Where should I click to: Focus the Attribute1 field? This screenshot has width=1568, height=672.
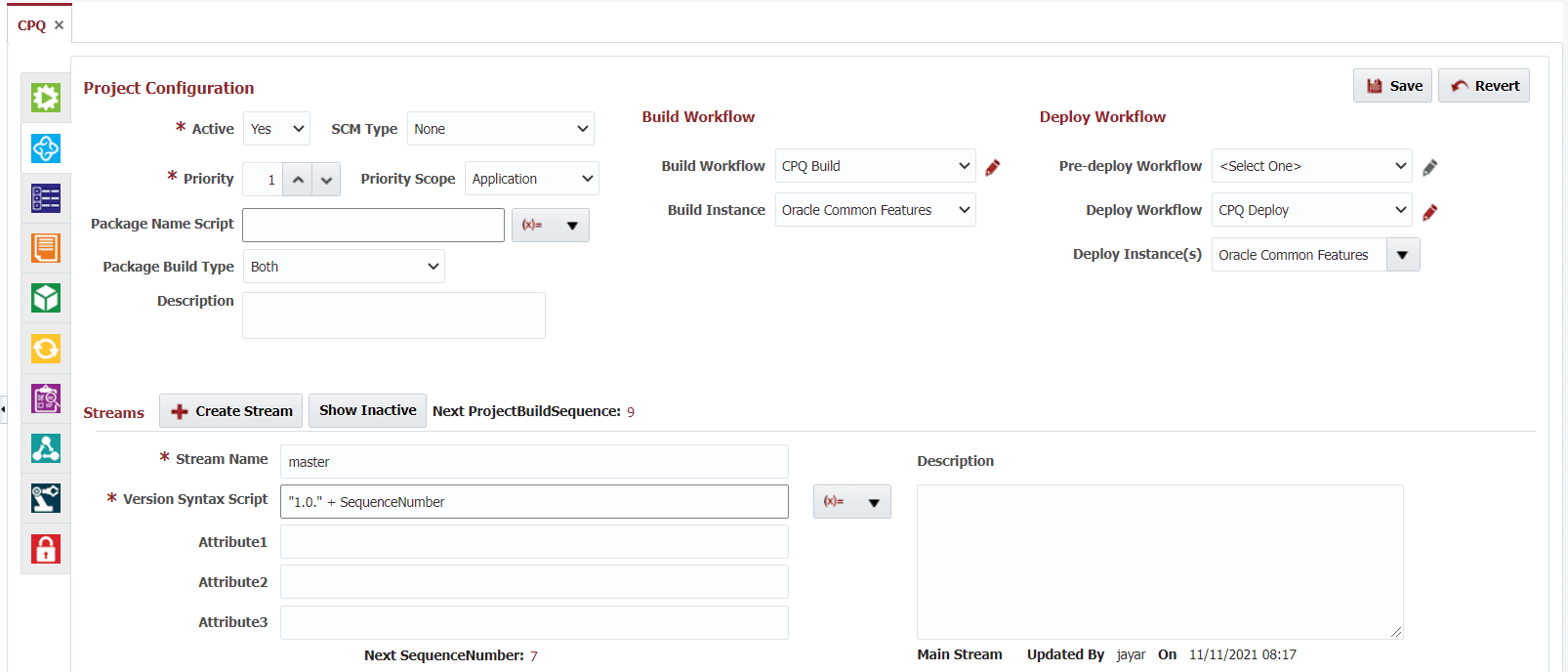click(x=534, y=542)
